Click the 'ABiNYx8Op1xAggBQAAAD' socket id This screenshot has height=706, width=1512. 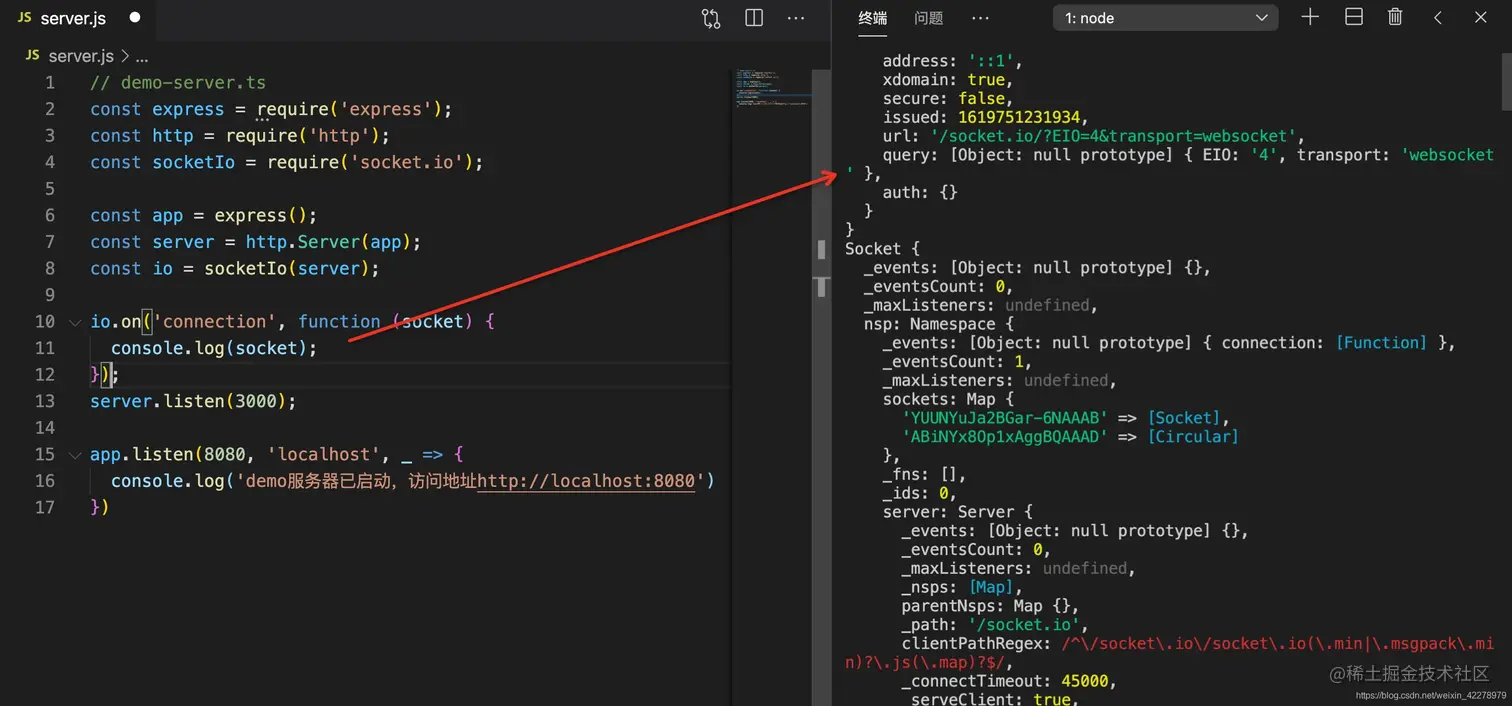1005,437
